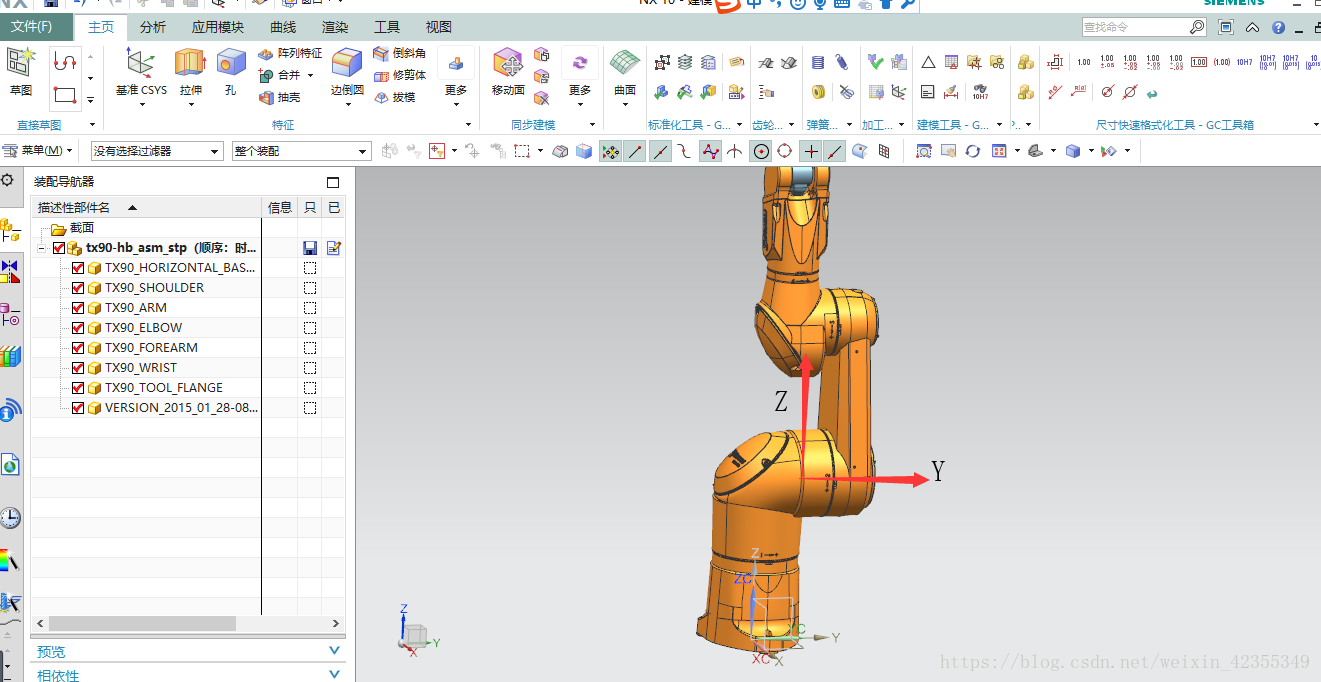1321x682 pixels.
Task: Toggle the VERSION_2015_01_28 component checkbox
Action: [x=78, y=408]
